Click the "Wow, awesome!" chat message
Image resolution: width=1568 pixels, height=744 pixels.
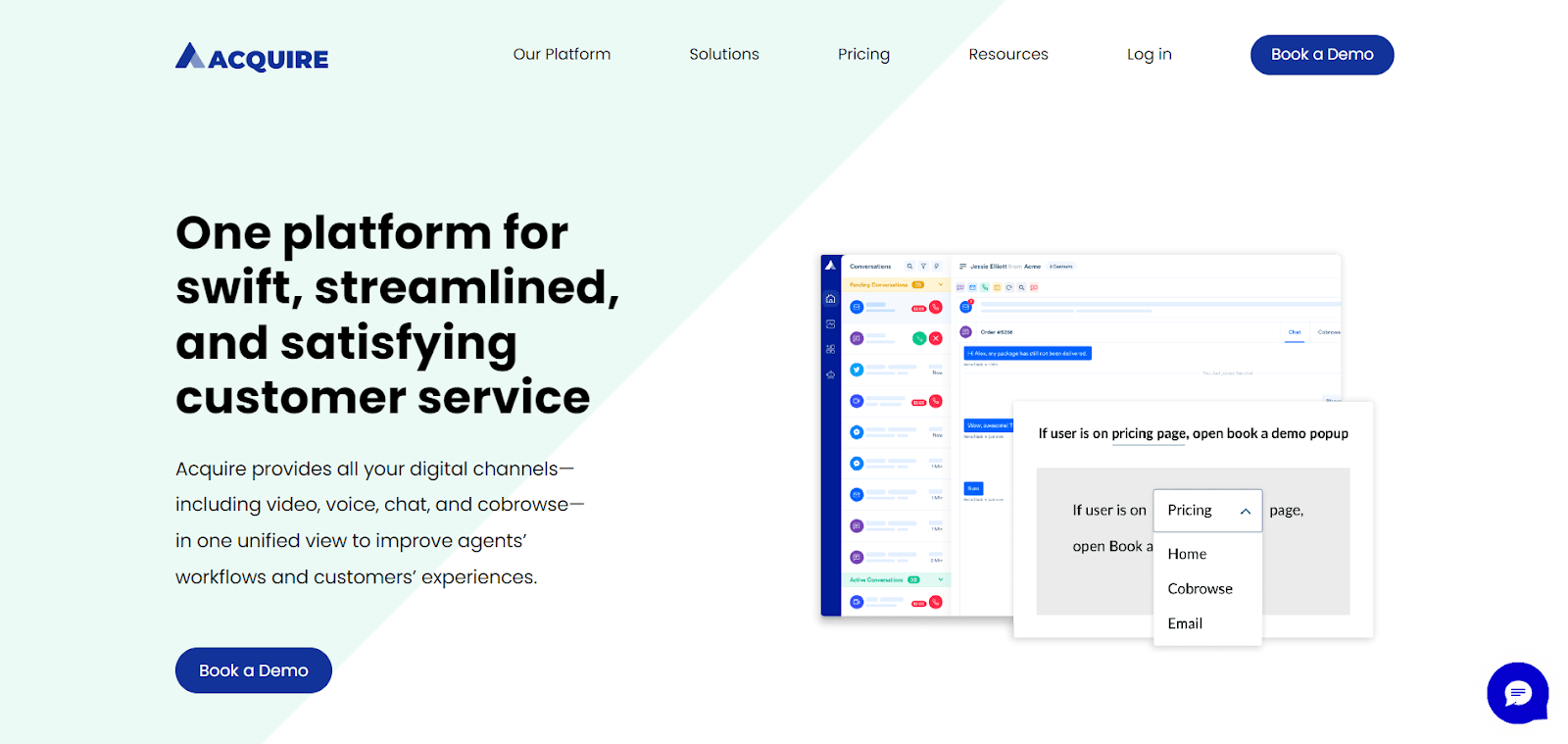point(989,425)
